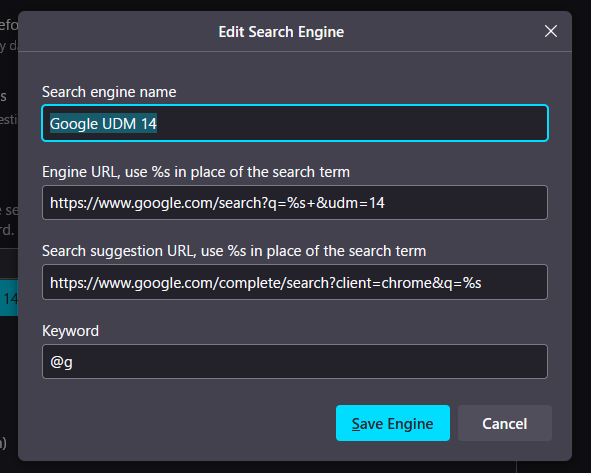Click the Save Engine button

(393, 423)
